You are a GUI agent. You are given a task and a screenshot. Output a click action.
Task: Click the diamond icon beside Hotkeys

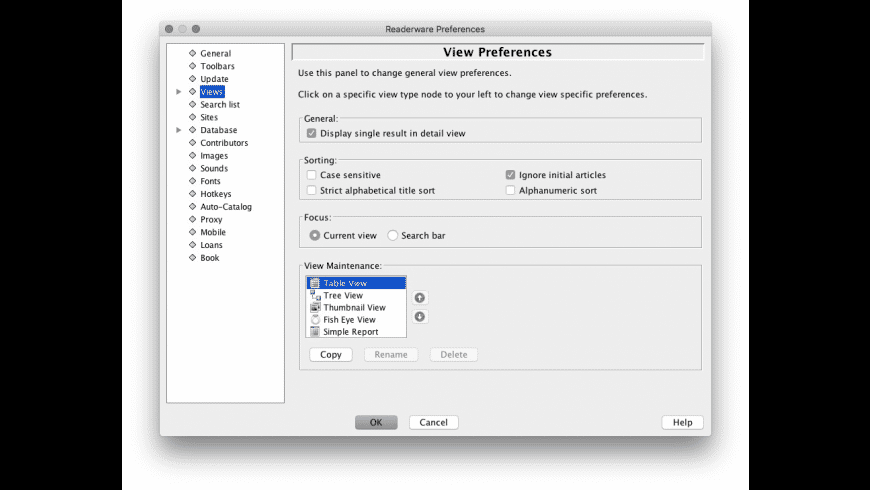tap(193, 194)
